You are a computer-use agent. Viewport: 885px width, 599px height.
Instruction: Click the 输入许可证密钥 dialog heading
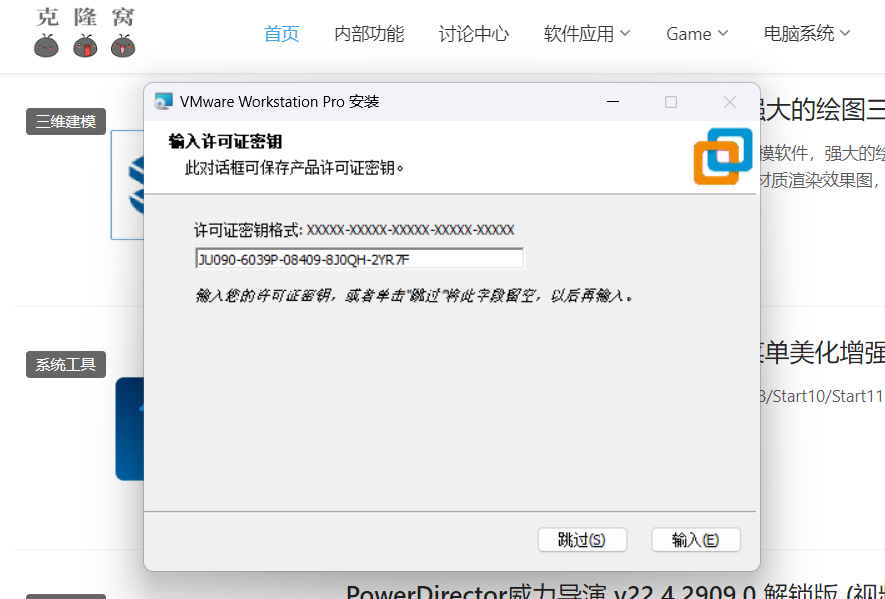[x=225, y=142]
